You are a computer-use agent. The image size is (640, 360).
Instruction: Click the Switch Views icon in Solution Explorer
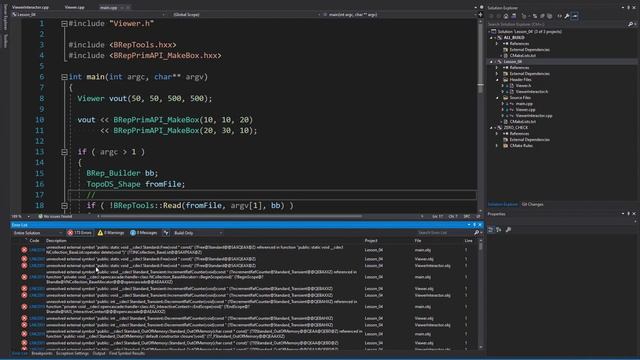point(514,16)
